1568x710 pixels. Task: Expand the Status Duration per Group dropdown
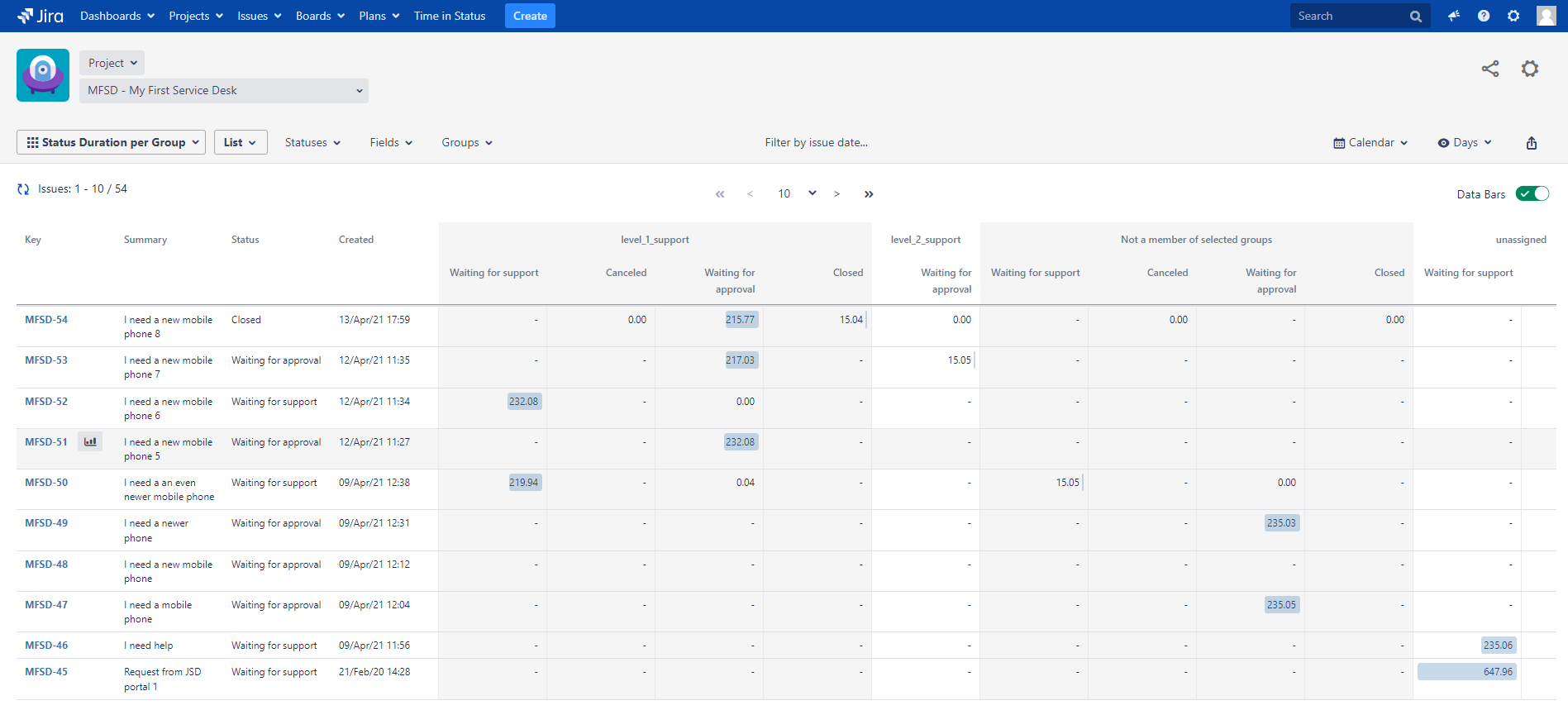tap(112, 142)
